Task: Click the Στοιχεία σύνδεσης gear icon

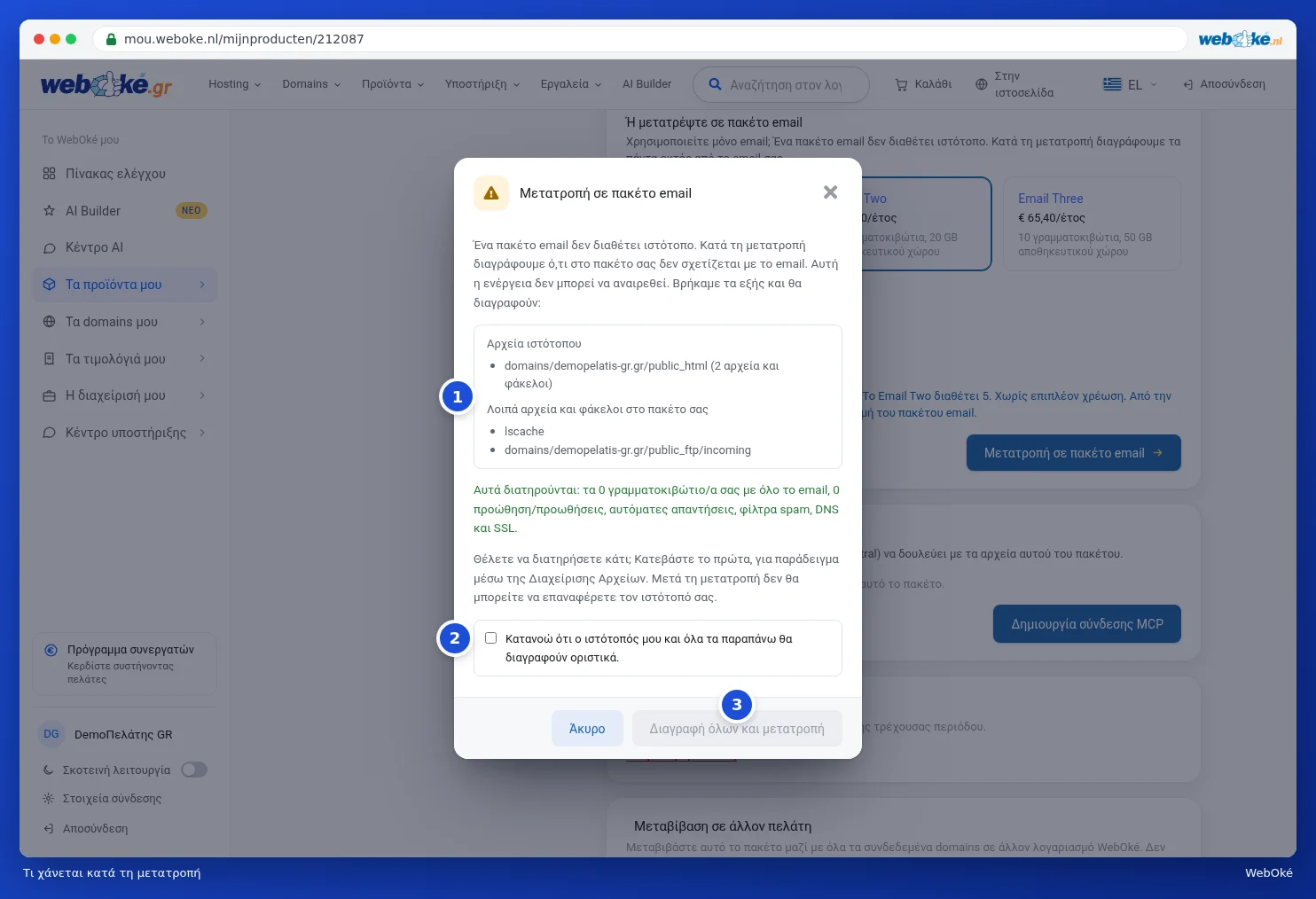Action: 49,799
